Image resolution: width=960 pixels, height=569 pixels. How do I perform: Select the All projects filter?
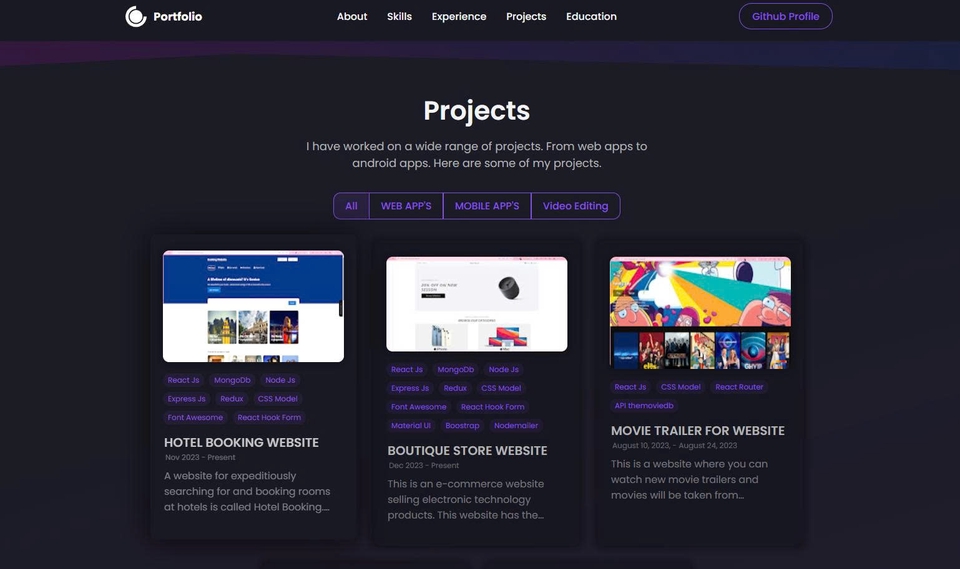351,206
